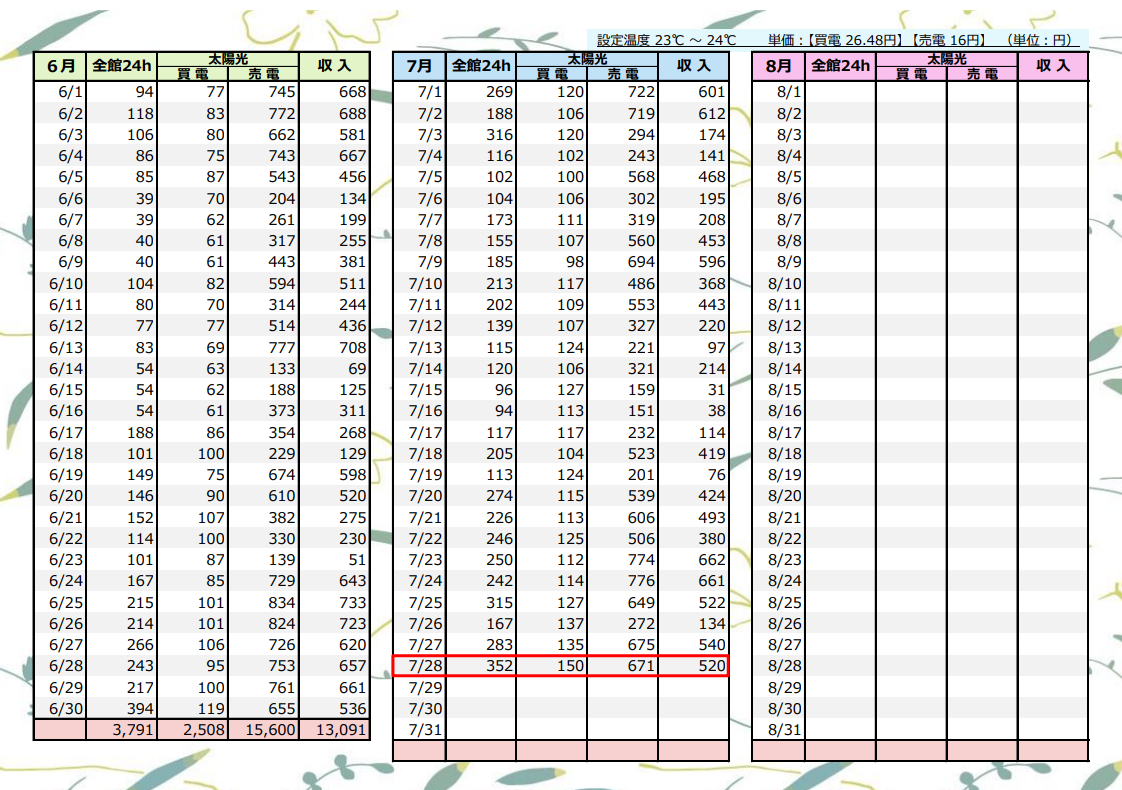This screenshot has width=1122, height=790.
Task: Click the 8月 header cell
Action: pyautogui.click(x=779, y=66)
